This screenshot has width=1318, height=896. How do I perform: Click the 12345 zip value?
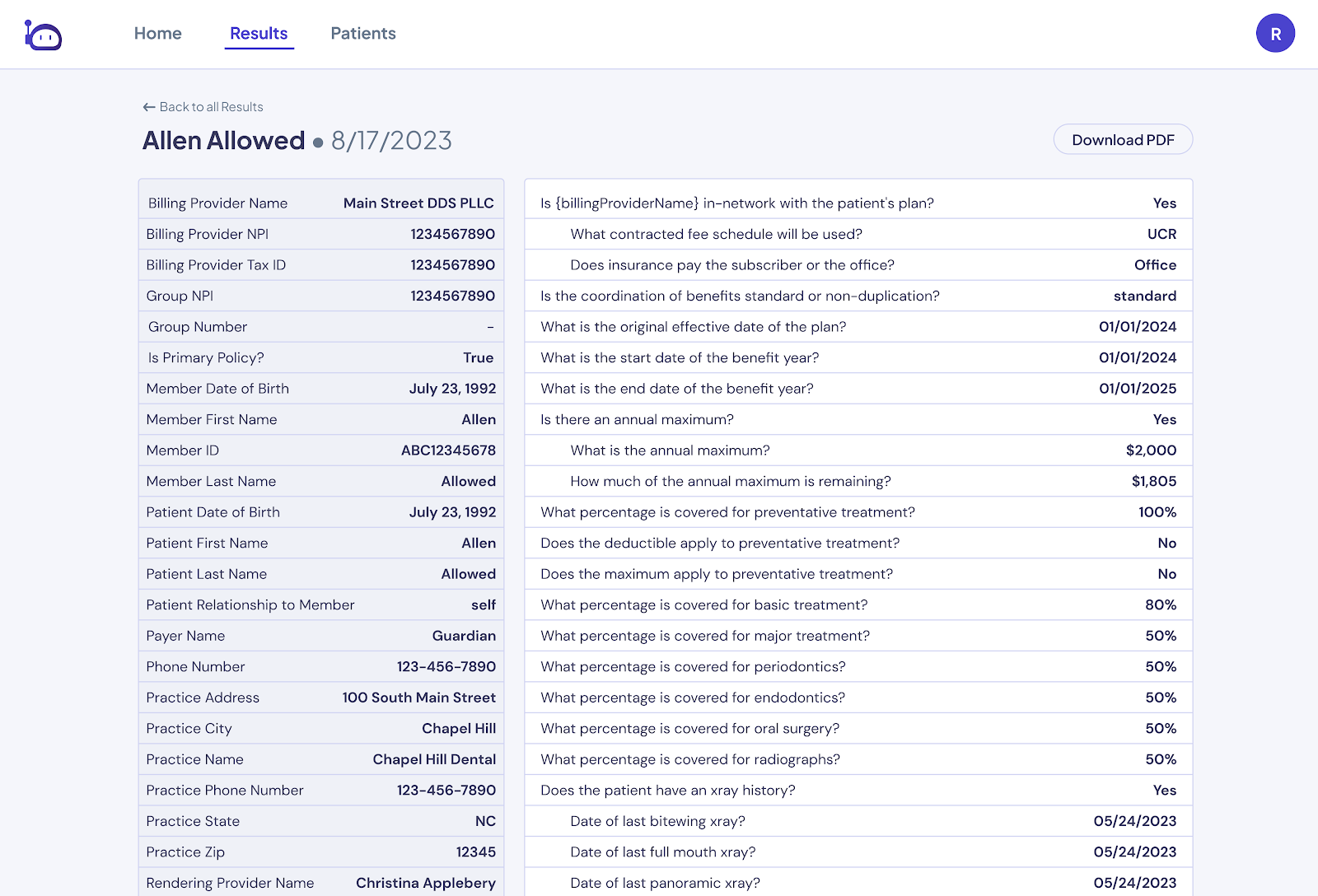point(476,852)
